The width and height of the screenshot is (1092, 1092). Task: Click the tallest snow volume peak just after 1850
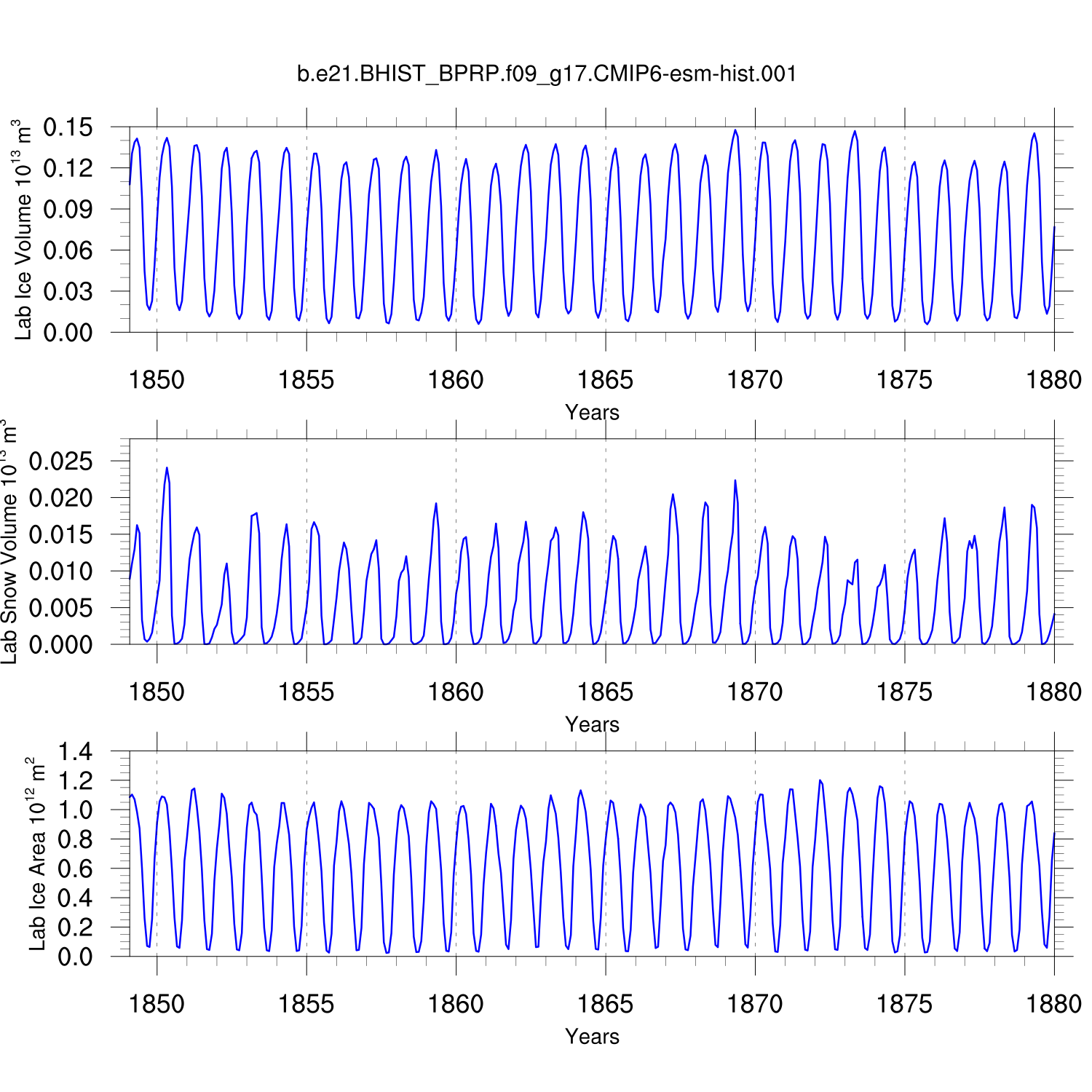(167, 468)
